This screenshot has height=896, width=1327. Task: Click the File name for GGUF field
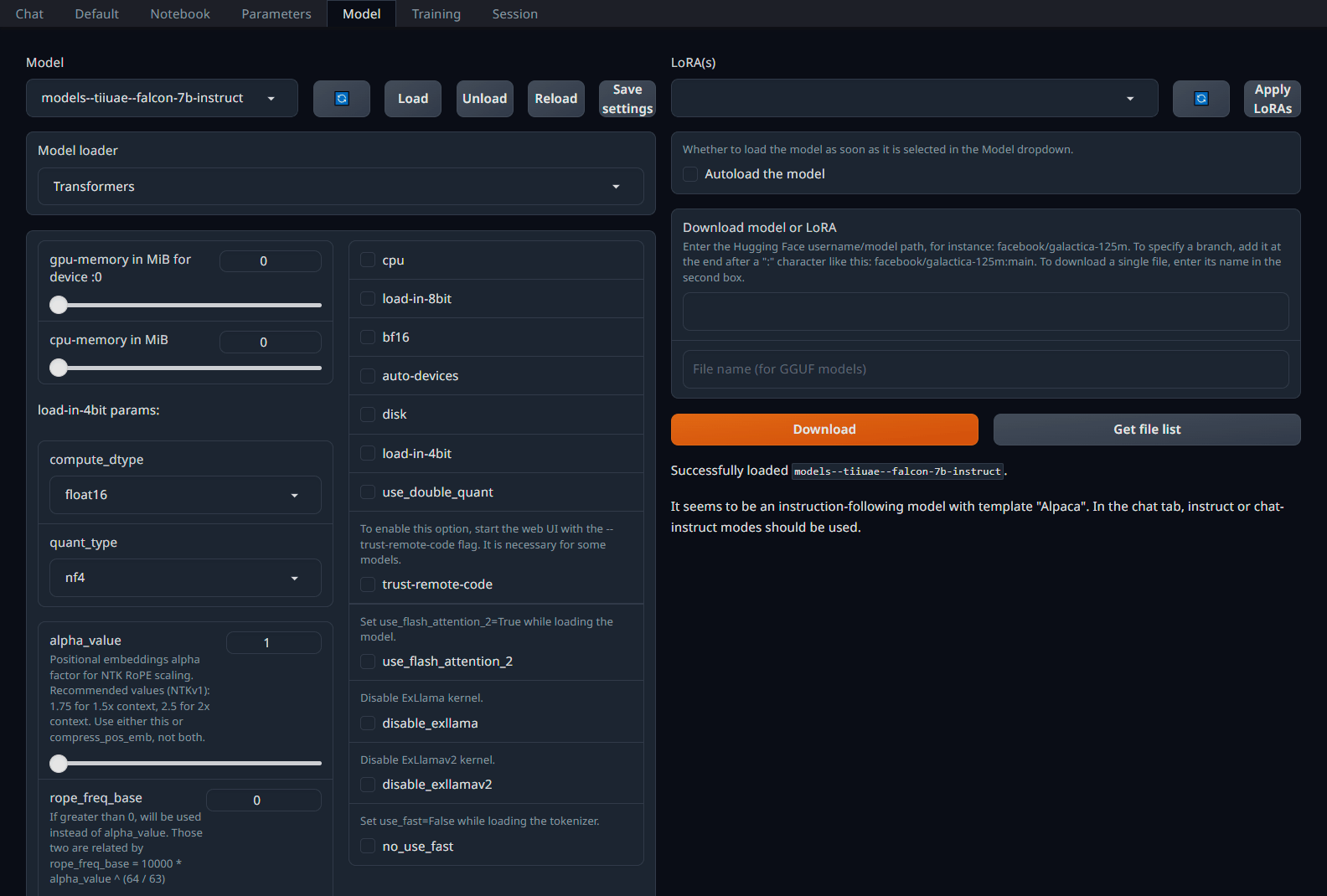pos(986,369)
